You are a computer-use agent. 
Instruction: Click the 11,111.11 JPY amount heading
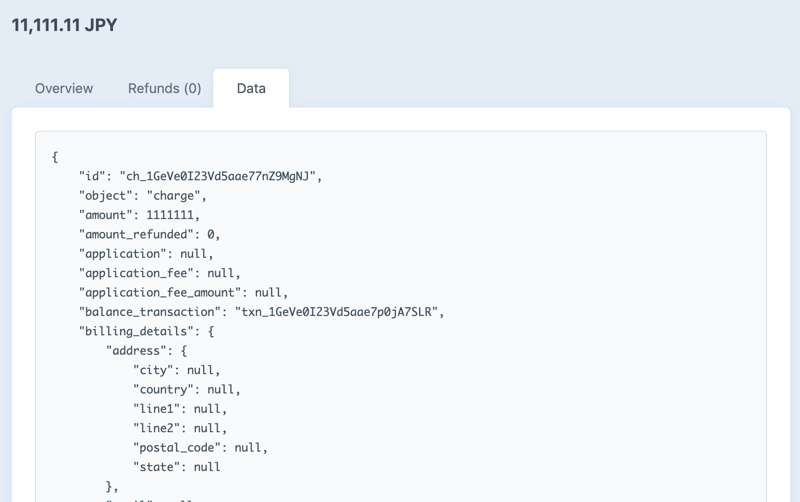pyautogui.click(x=64, y=25)
